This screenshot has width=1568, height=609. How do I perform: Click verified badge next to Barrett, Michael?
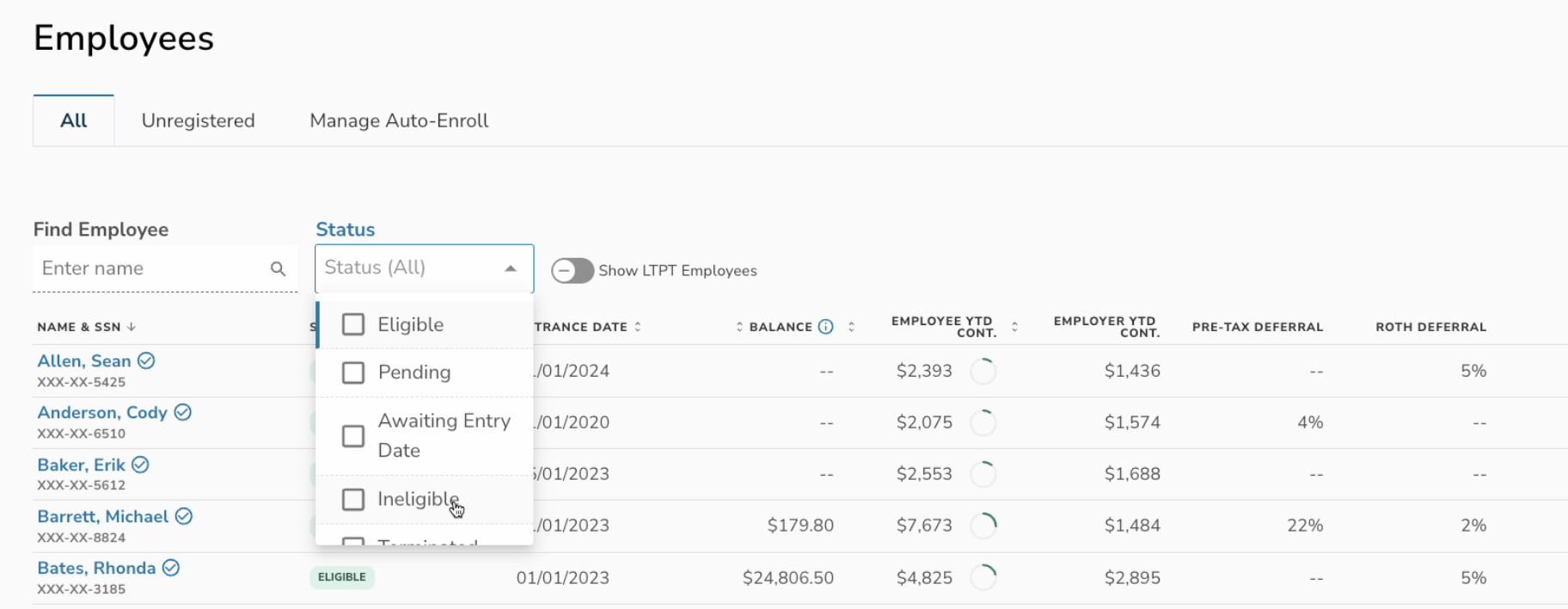pos(184,517)
